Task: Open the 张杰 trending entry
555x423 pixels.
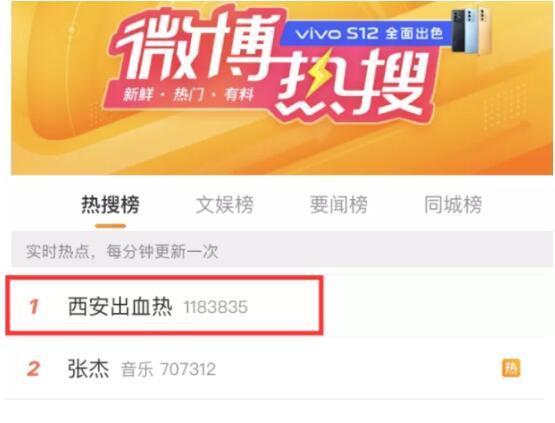Action: tap(88, 369)
